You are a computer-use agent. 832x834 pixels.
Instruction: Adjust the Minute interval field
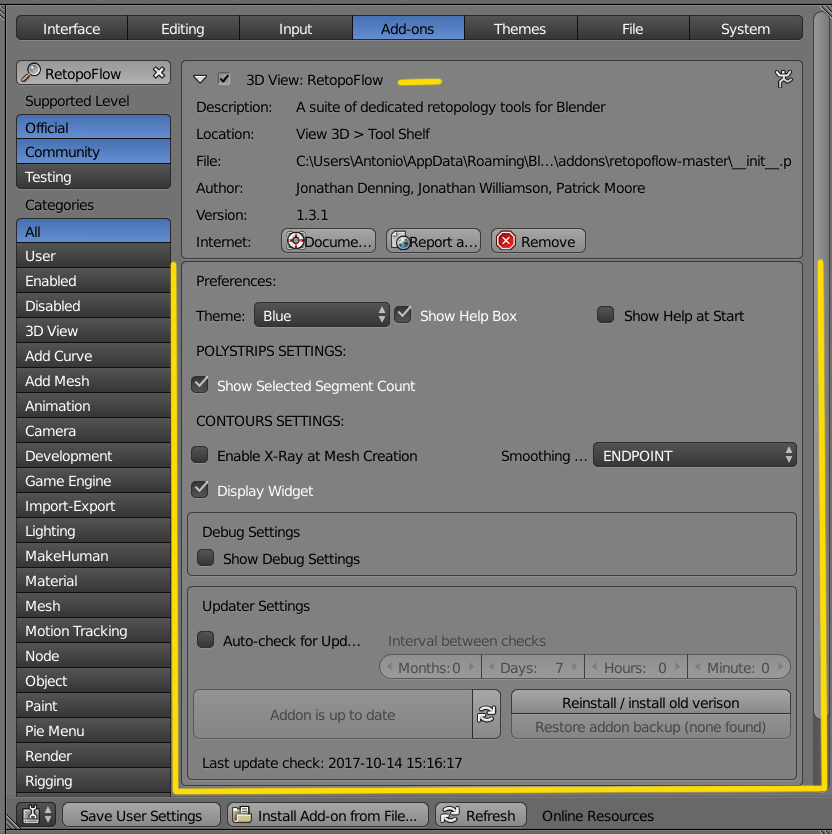click(739, 667)
